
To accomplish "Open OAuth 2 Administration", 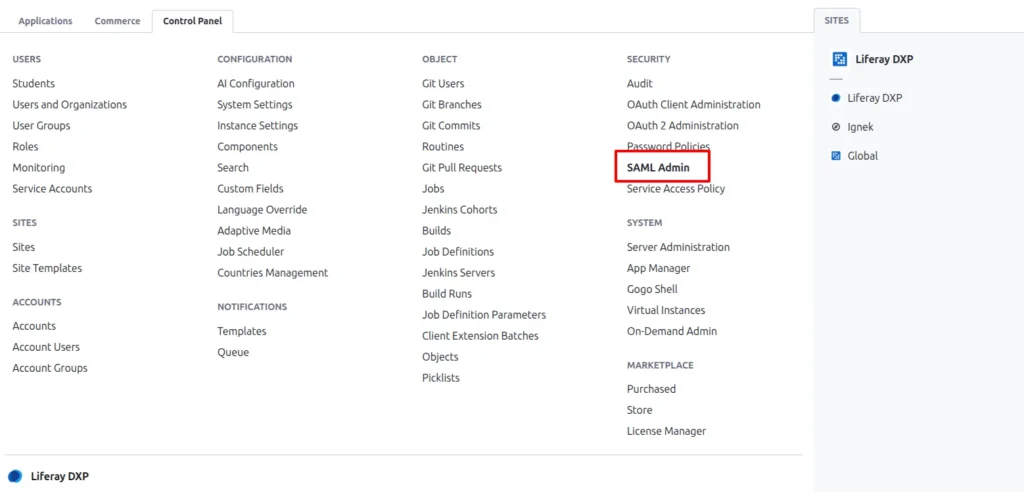I will point(682,126).
